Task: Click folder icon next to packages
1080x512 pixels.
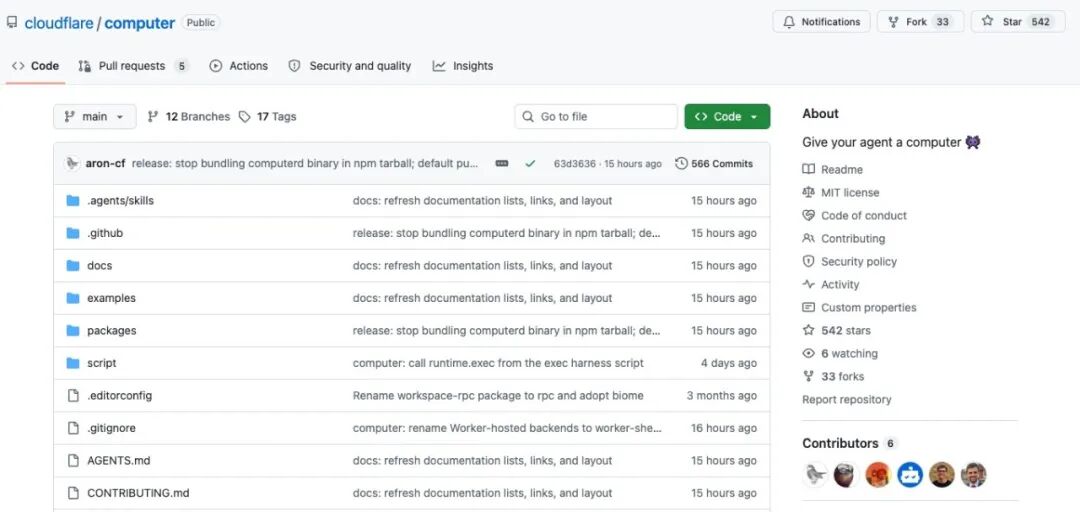Action: pos(73,331)
